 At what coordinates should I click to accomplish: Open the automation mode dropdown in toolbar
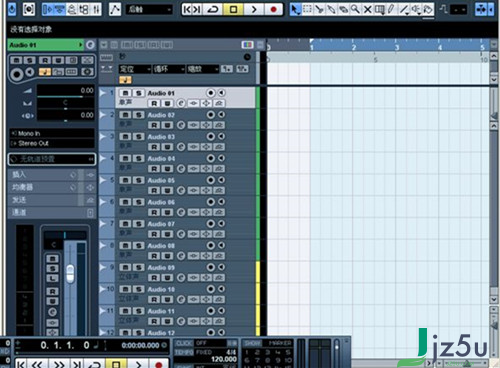pos(149,9)
